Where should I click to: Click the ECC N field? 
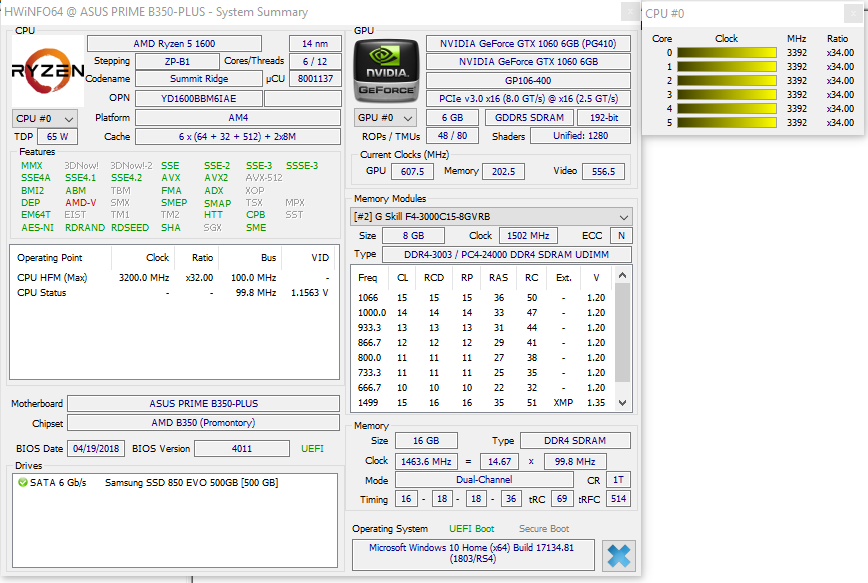(x=621, y=235)
